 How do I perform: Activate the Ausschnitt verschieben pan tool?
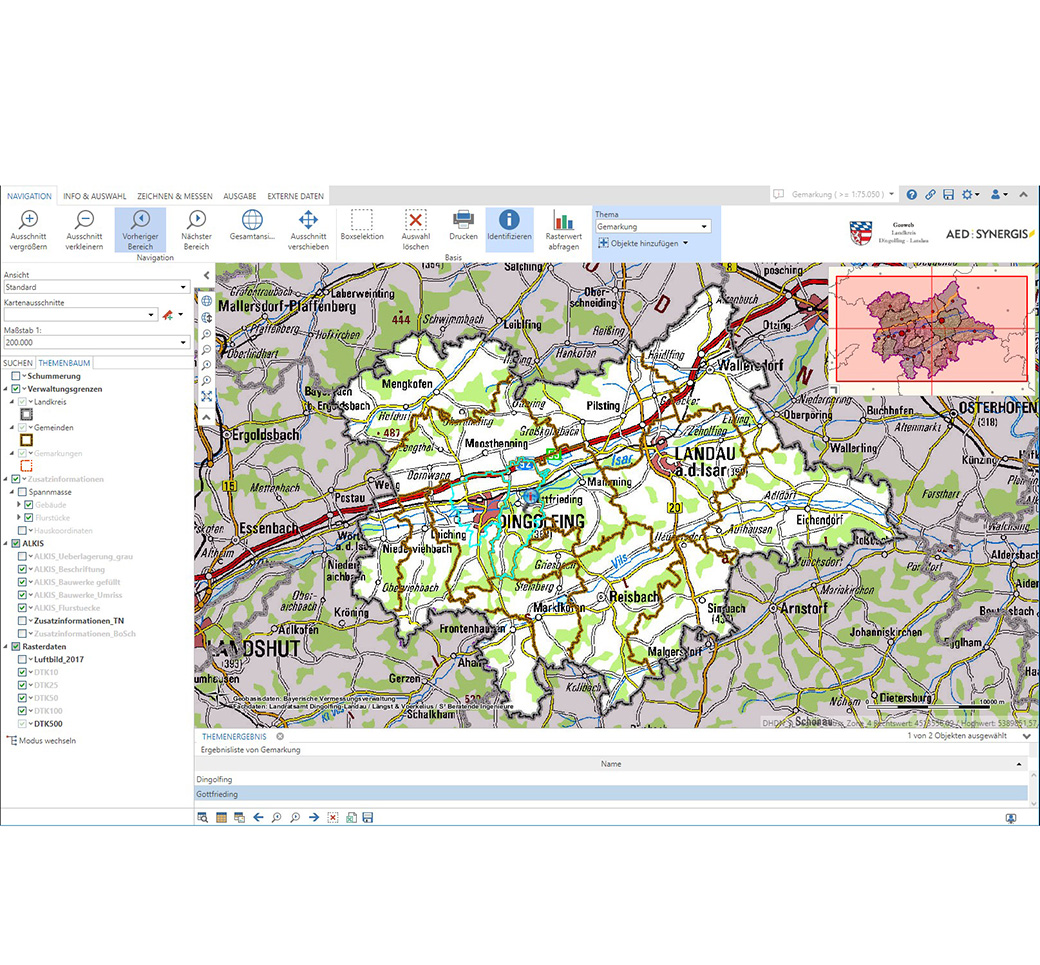(308, 229)
